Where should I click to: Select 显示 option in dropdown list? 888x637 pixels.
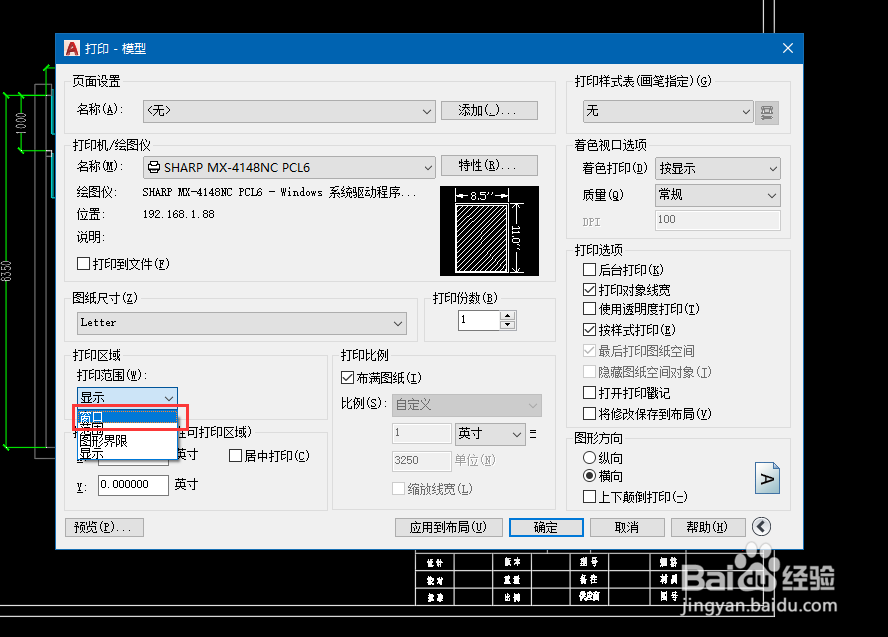point(127,453)
